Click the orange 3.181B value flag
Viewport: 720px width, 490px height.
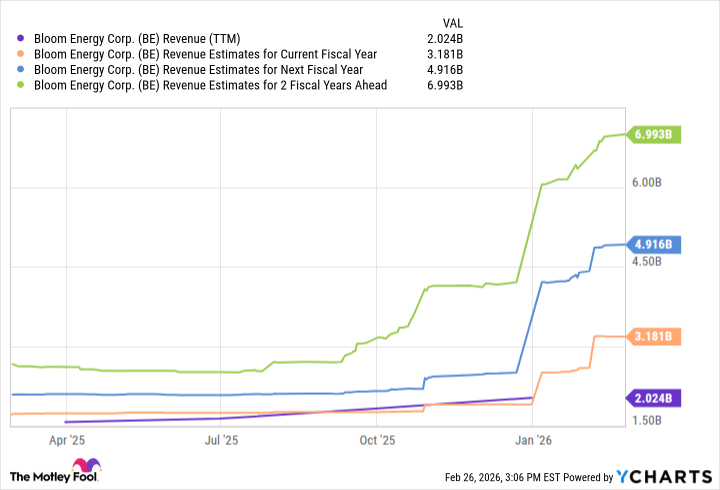coord(653,336)
